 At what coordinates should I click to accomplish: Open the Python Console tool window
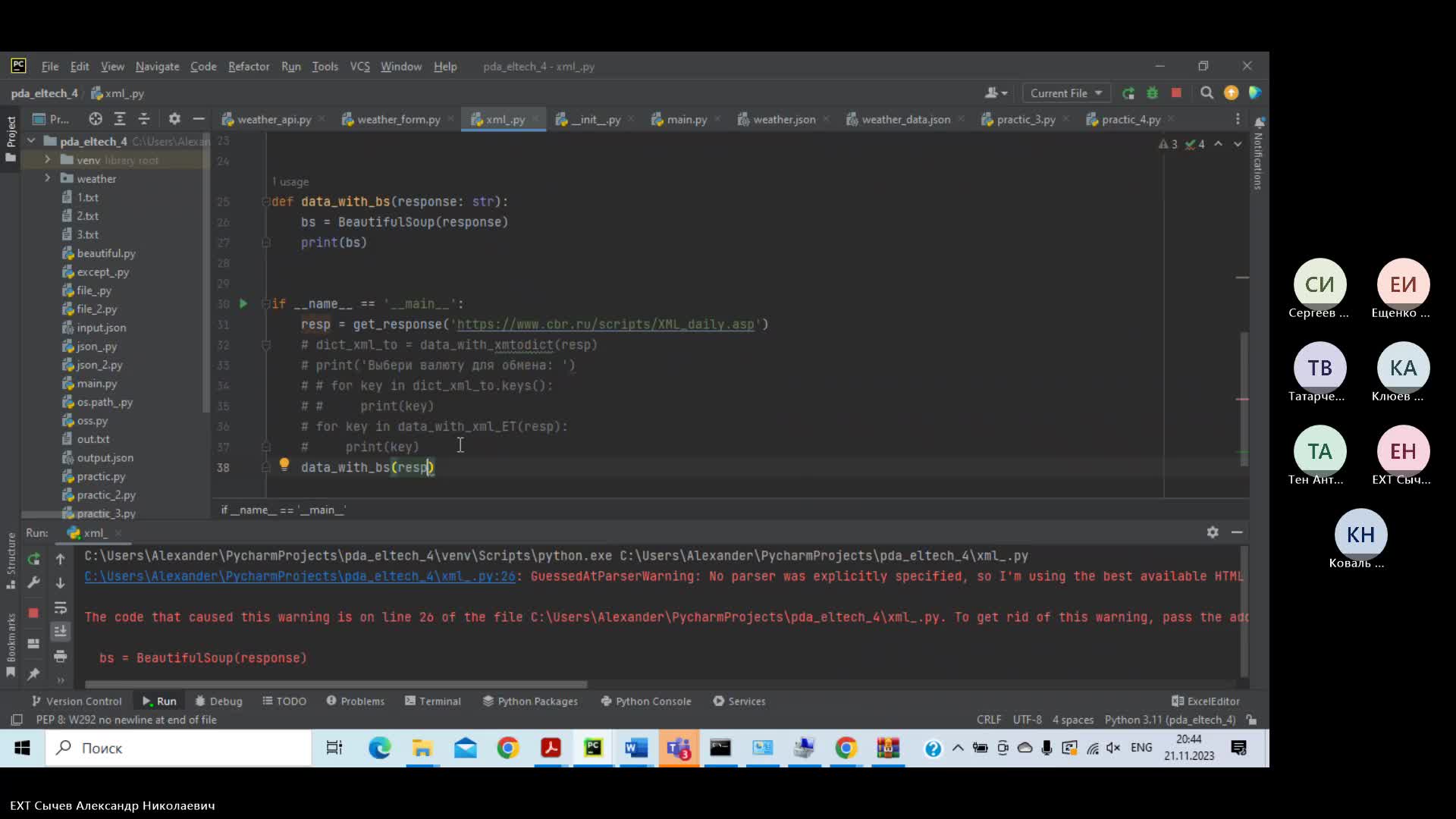(646, 701)
